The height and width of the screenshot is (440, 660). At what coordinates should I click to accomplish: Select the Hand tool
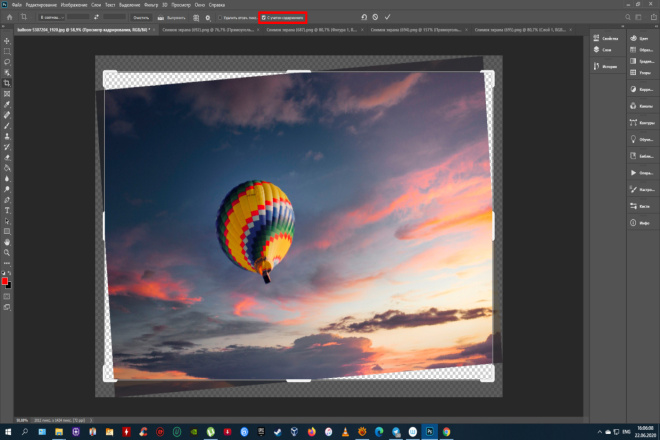(x=7, y=242)
